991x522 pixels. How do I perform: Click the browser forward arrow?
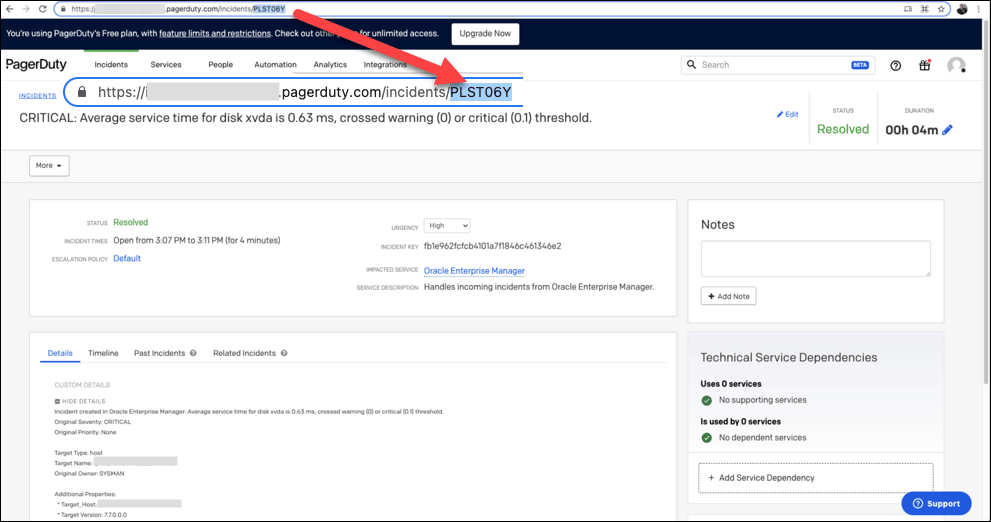coord(26,9)
